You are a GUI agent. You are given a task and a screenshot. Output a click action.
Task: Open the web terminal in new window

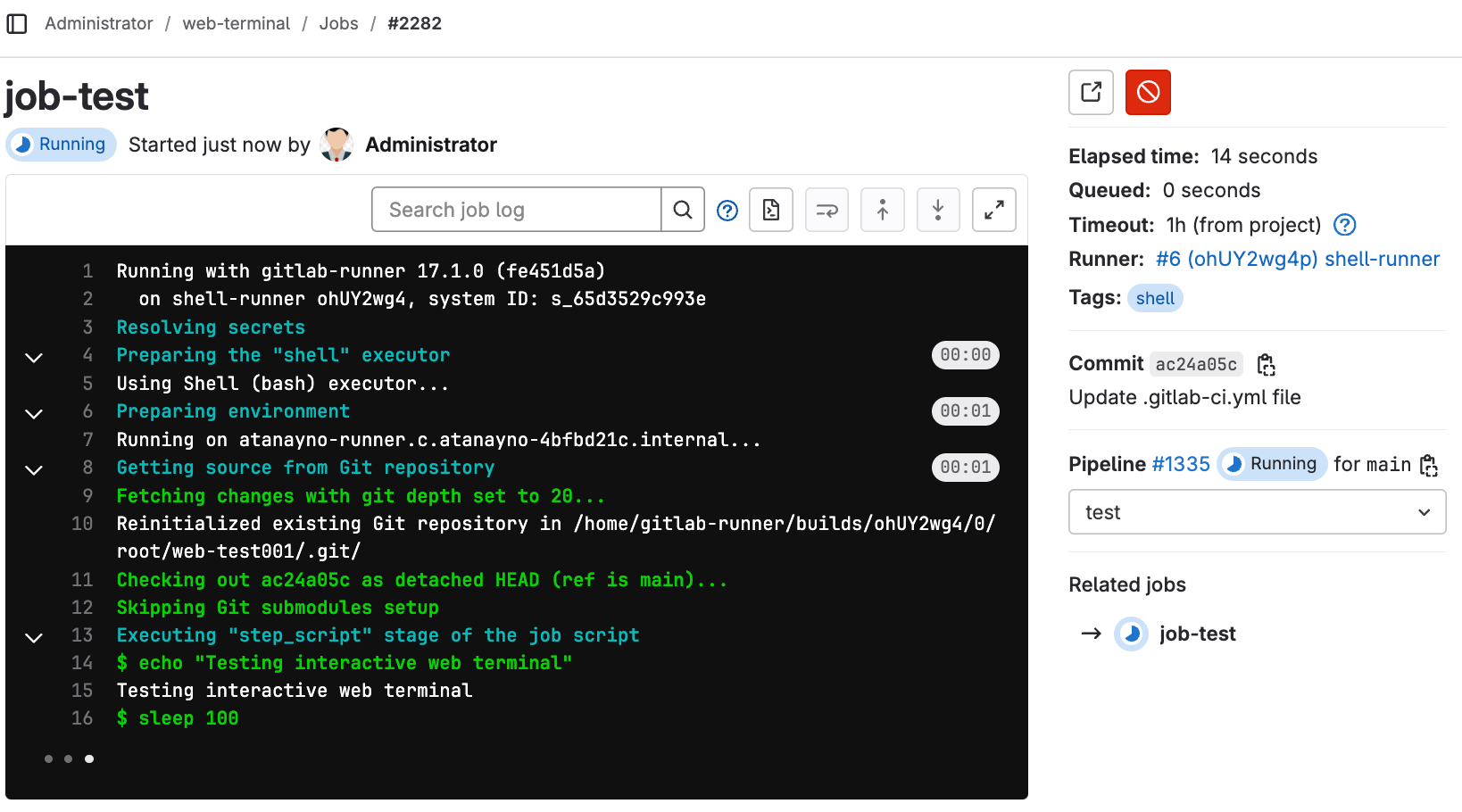[x=1090, y=92]
